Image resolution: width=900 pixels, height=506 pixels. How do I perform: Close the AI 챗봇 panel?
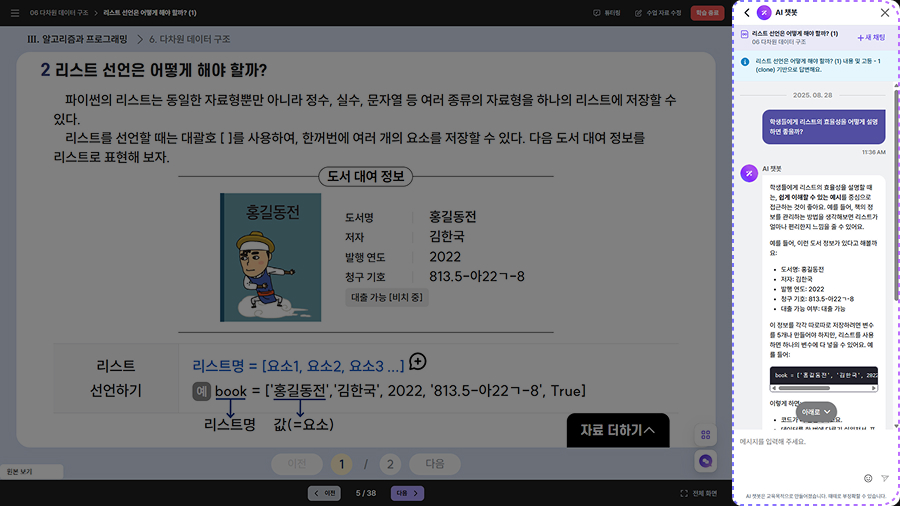tap(884, 13)
